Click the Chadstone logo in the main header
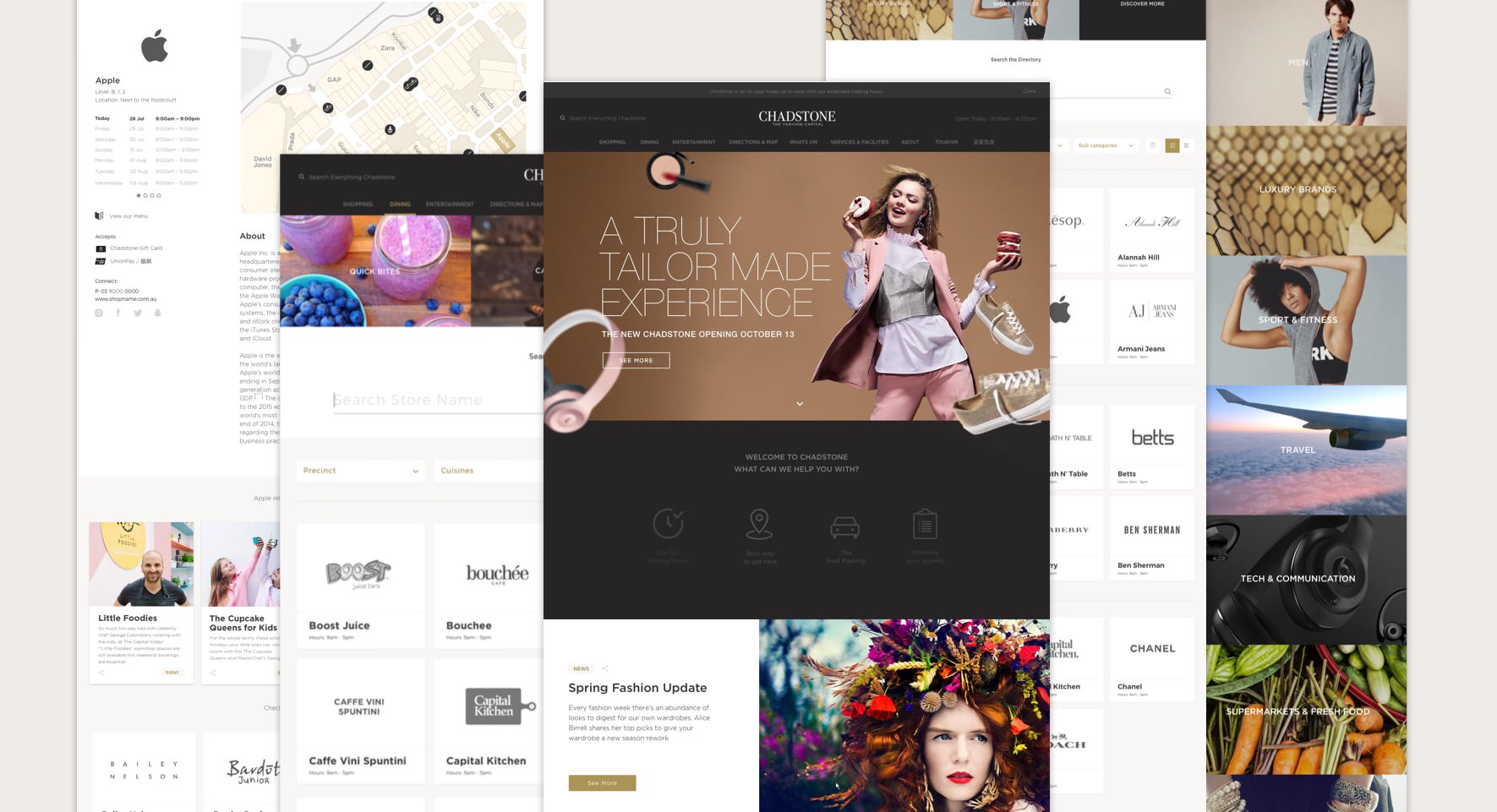 point(796,117)
